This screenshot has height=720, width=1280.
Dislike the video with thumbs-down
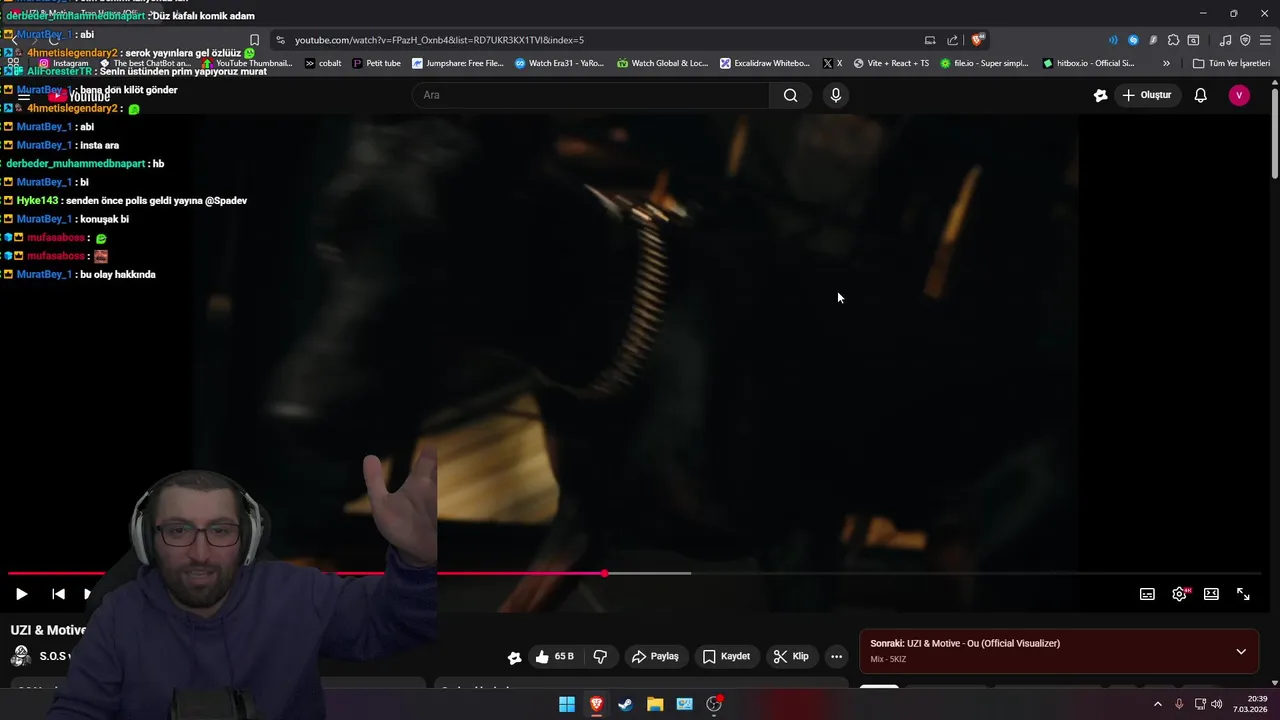click(x=600, y=656)
